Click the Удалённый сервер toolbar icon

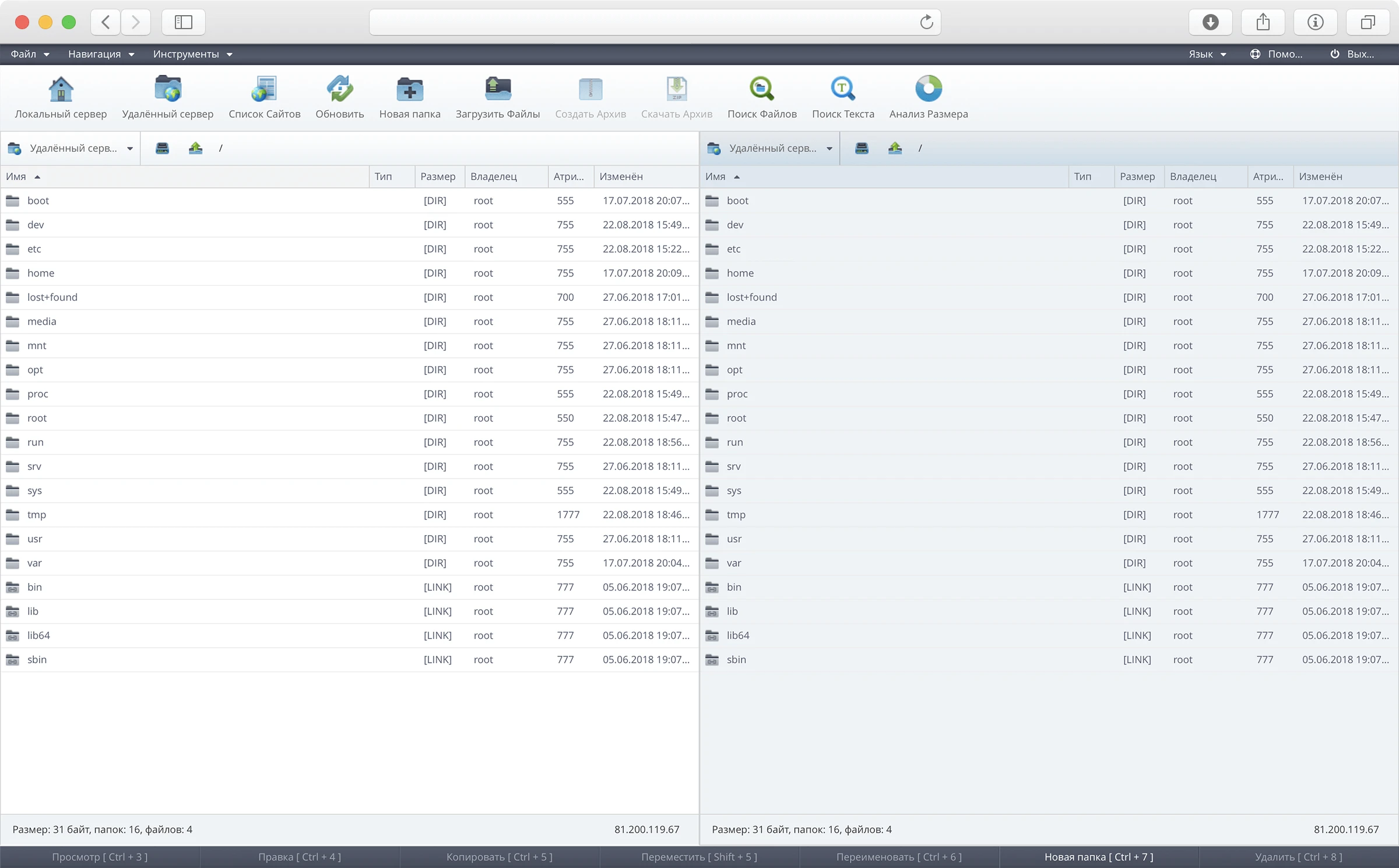point(168,90)
